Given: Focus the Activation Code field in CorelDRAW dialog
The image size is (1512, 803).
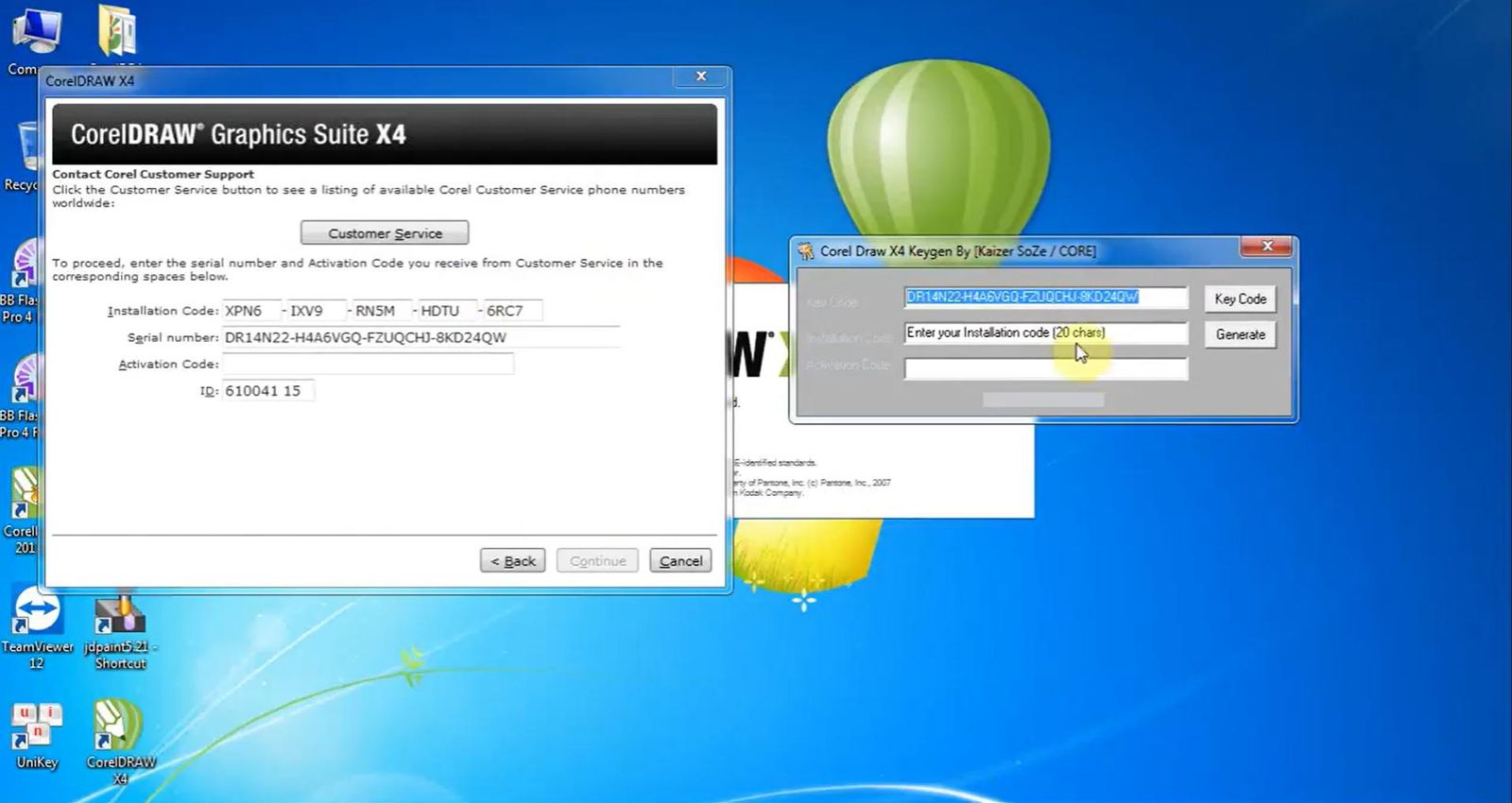Looking at the screenshot, I should (368, 364).
